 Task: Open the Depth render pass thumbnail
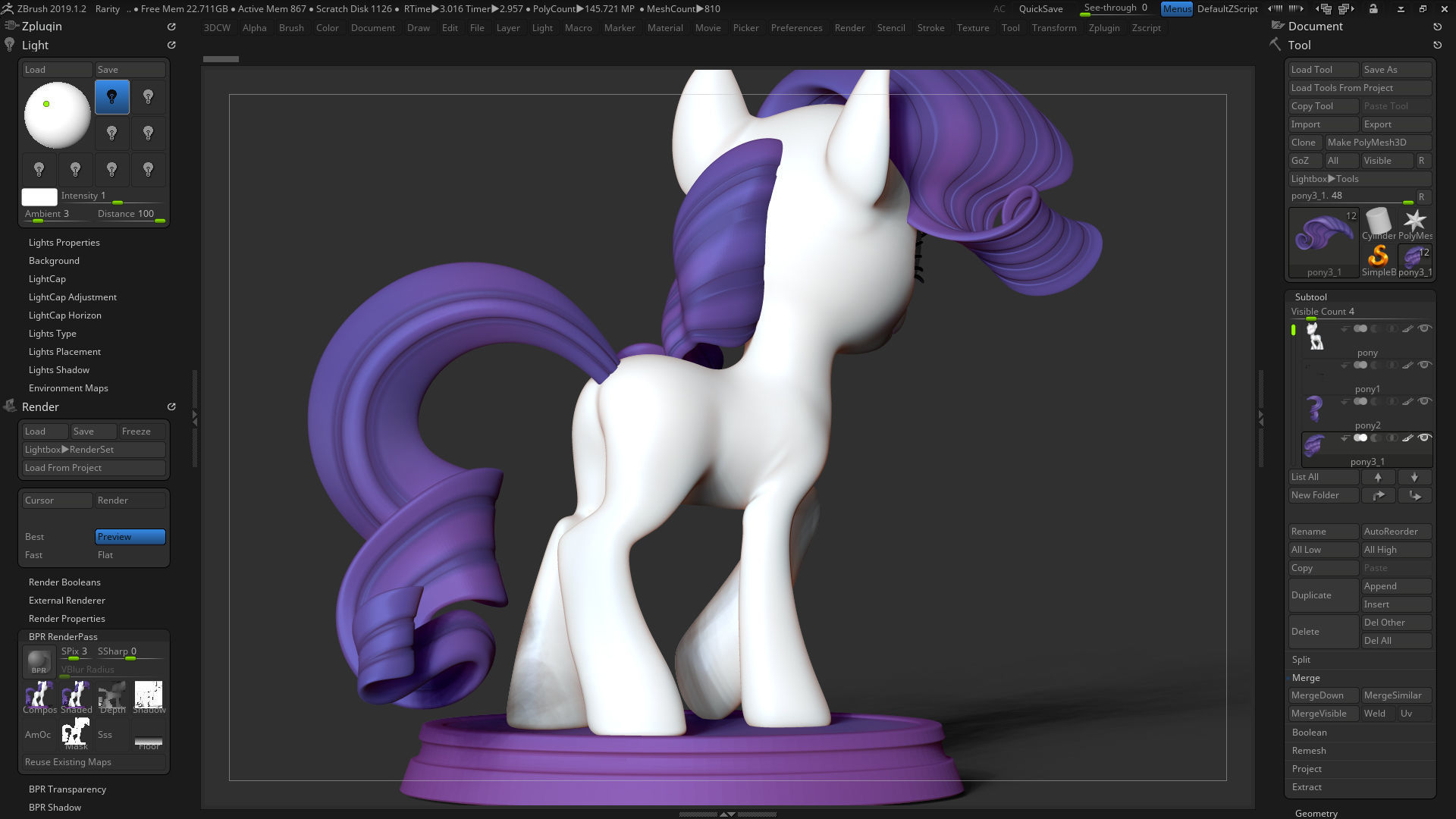tap(112, 697)
